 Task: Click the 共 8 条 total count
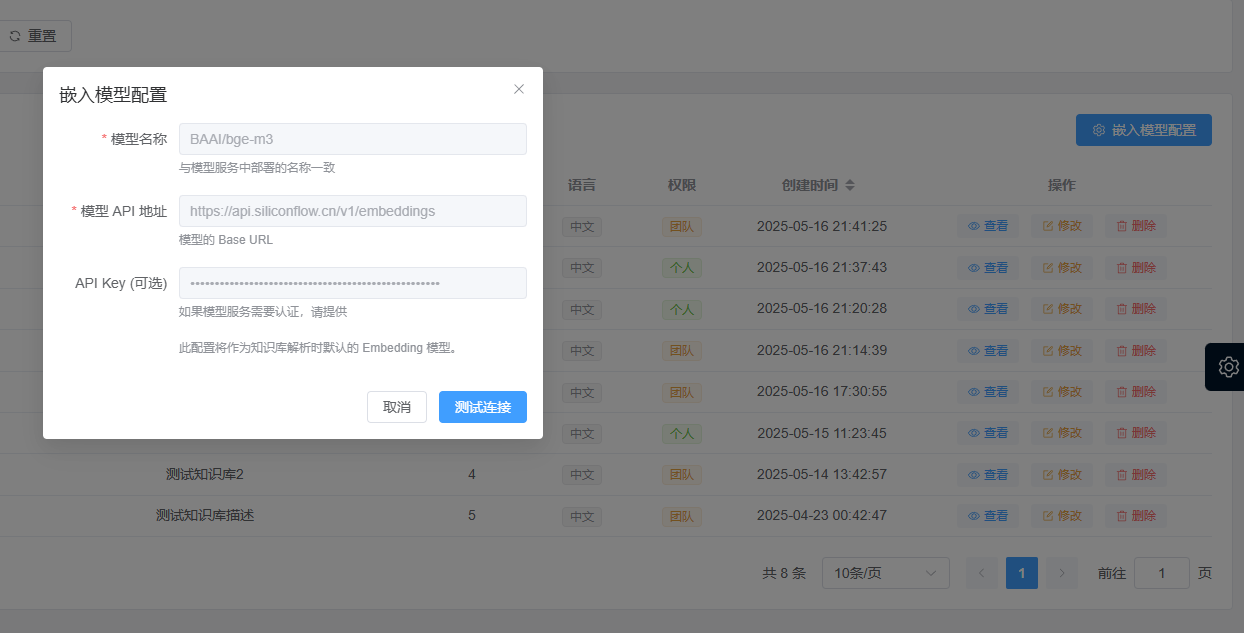(784, 573)
